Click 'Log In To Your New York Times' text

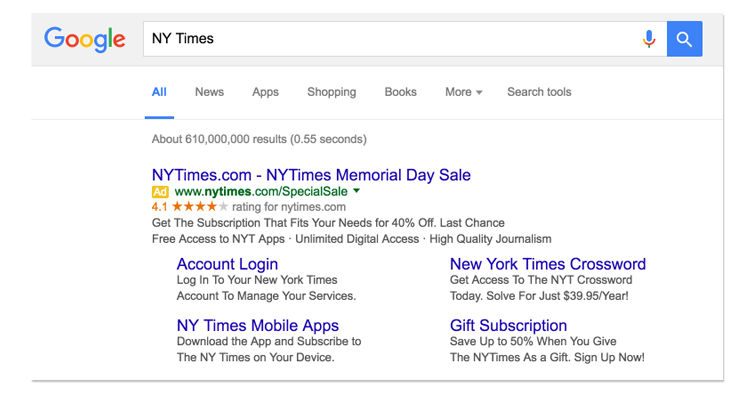coord(257,280)
